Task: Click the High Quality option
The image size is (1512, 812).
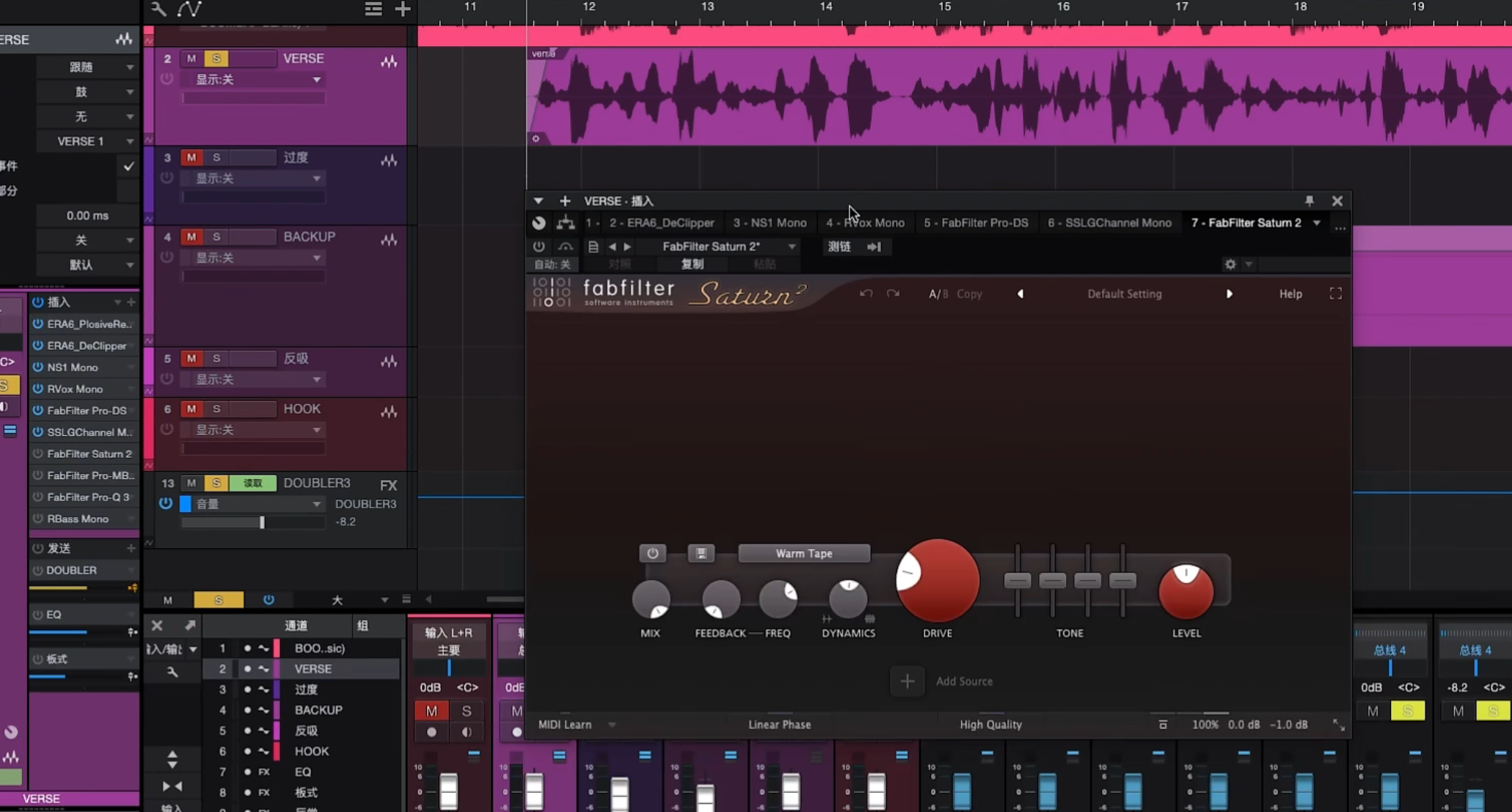Action: (990, 724)
